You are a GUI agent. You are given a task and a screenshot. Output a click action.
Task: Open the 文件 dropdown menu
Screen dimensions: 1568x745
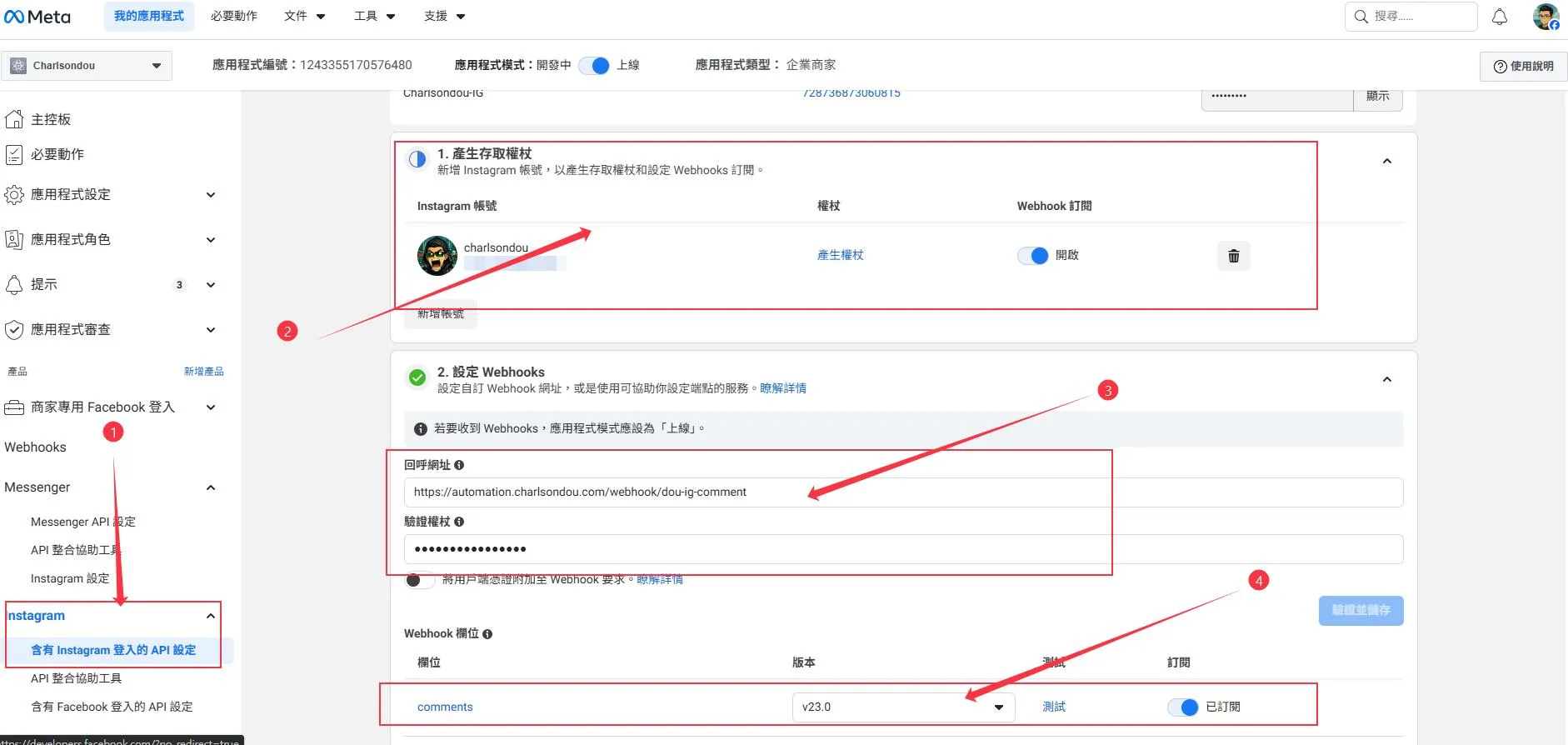pyautogui.click(x=305, y=16)
